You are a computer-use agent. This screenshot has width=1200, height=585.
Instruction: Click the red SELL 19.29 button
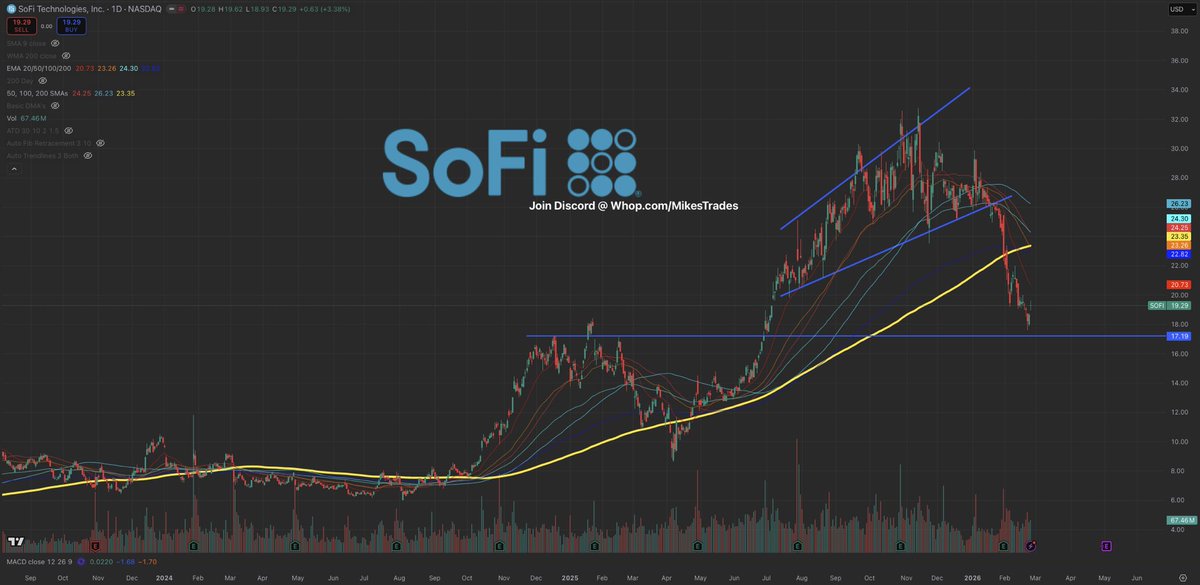20,25
